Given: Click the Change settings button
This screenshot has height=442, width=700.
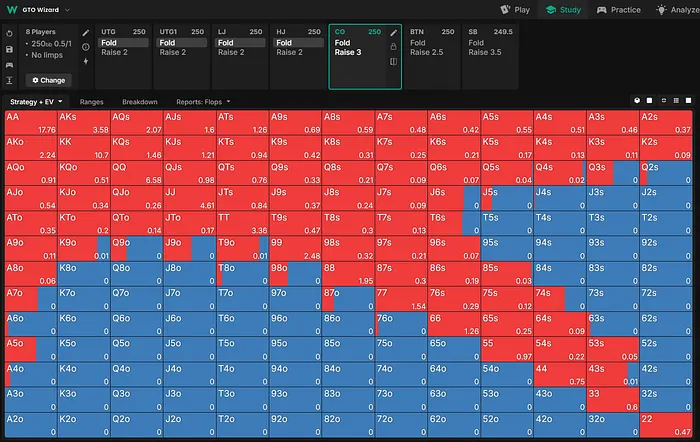Looking at the screenshot, I should coord(48,79).
